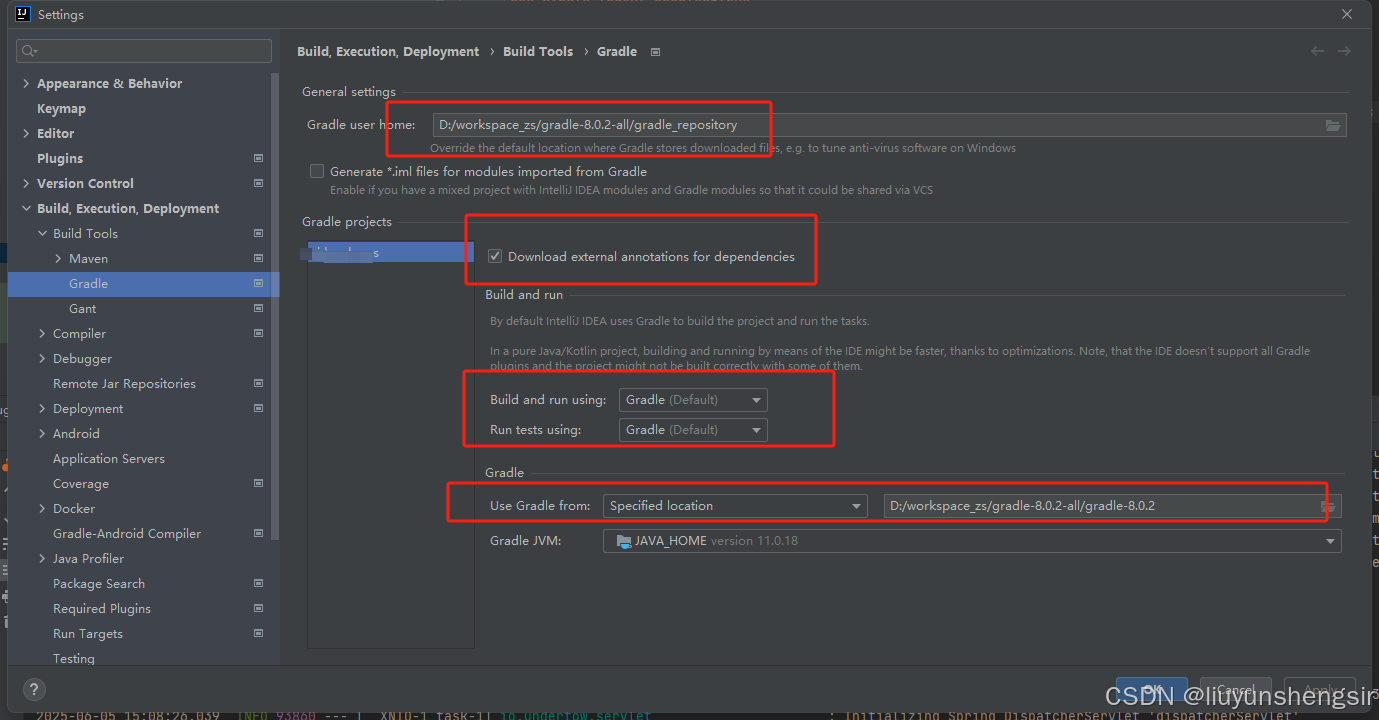Uncheck Download external annotations for dependencies

click(495, 256)
